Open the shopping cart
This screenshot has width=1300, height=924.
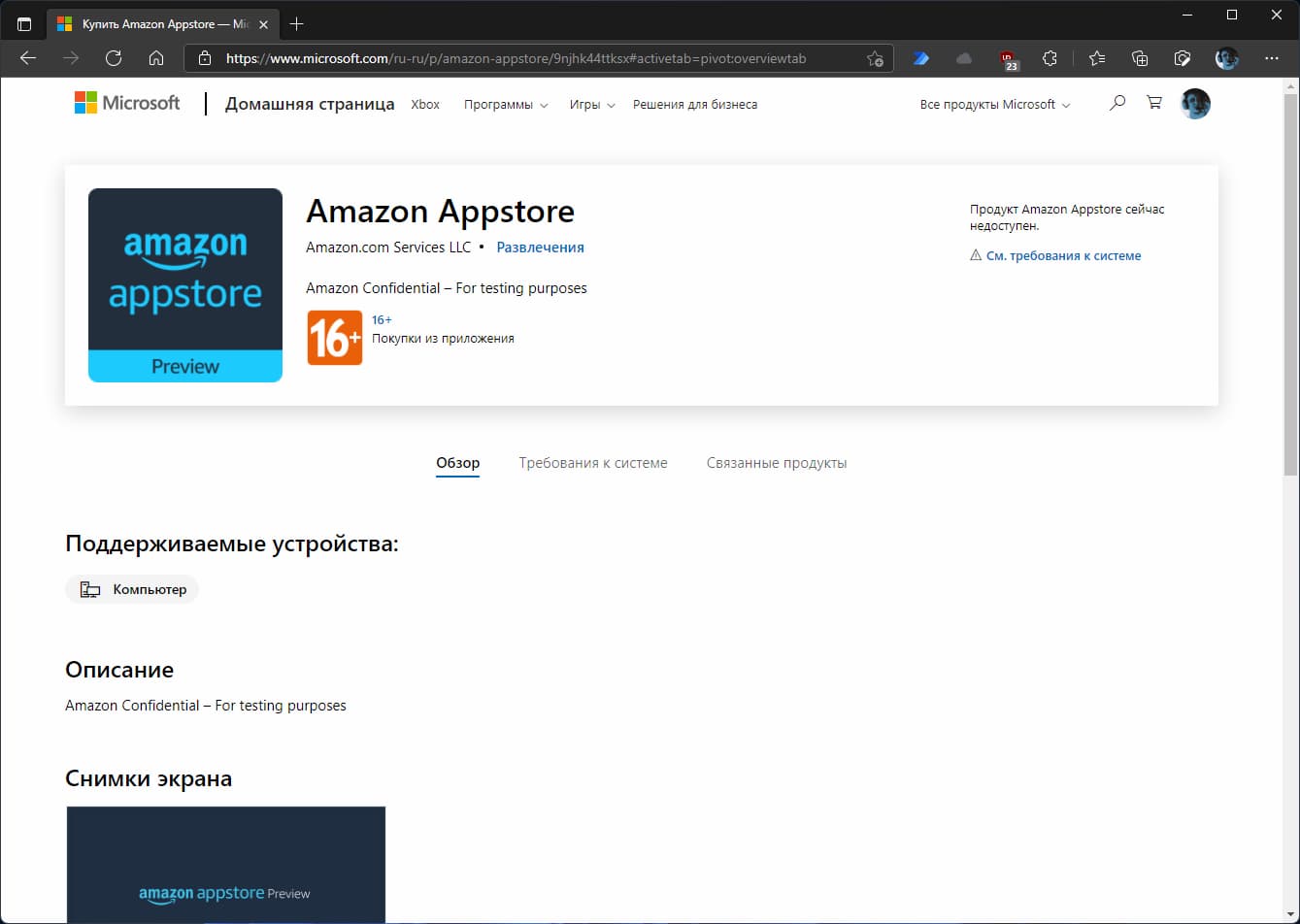[x=1154, y=102]
